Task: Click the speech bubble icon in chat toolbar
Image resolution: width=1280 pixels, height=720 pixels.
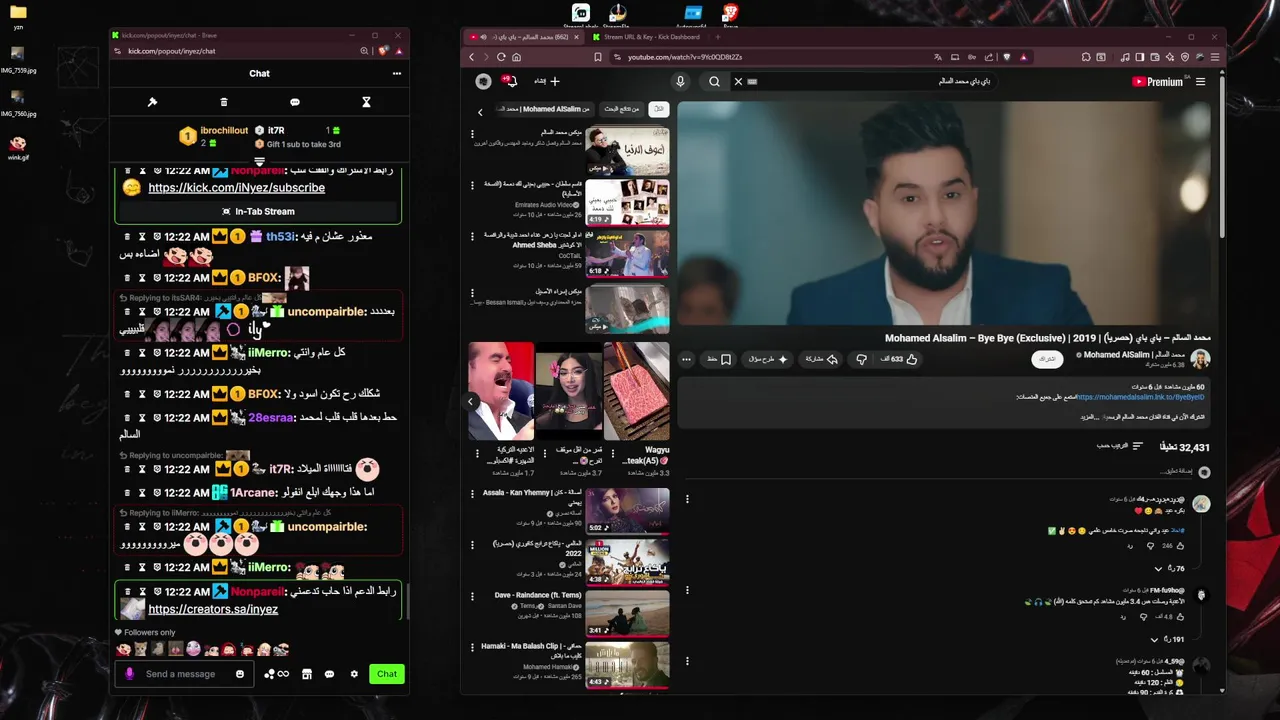Action: [295, 102]
